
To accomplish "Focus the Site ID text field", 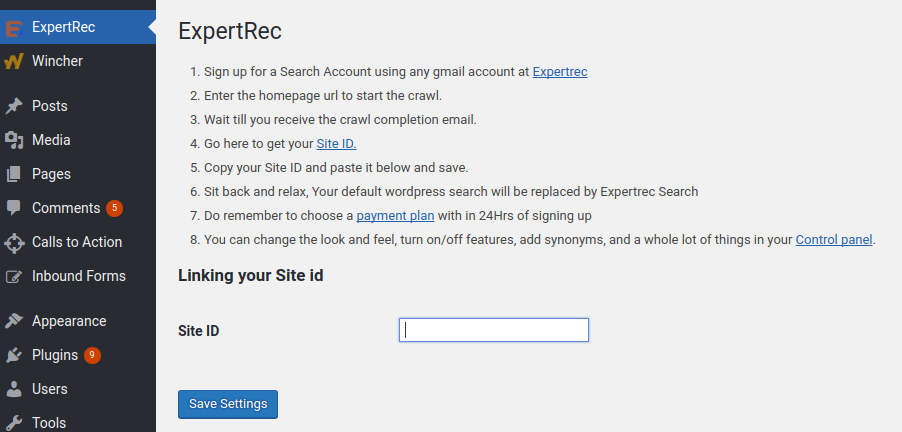I will click(x=493, y=330).
